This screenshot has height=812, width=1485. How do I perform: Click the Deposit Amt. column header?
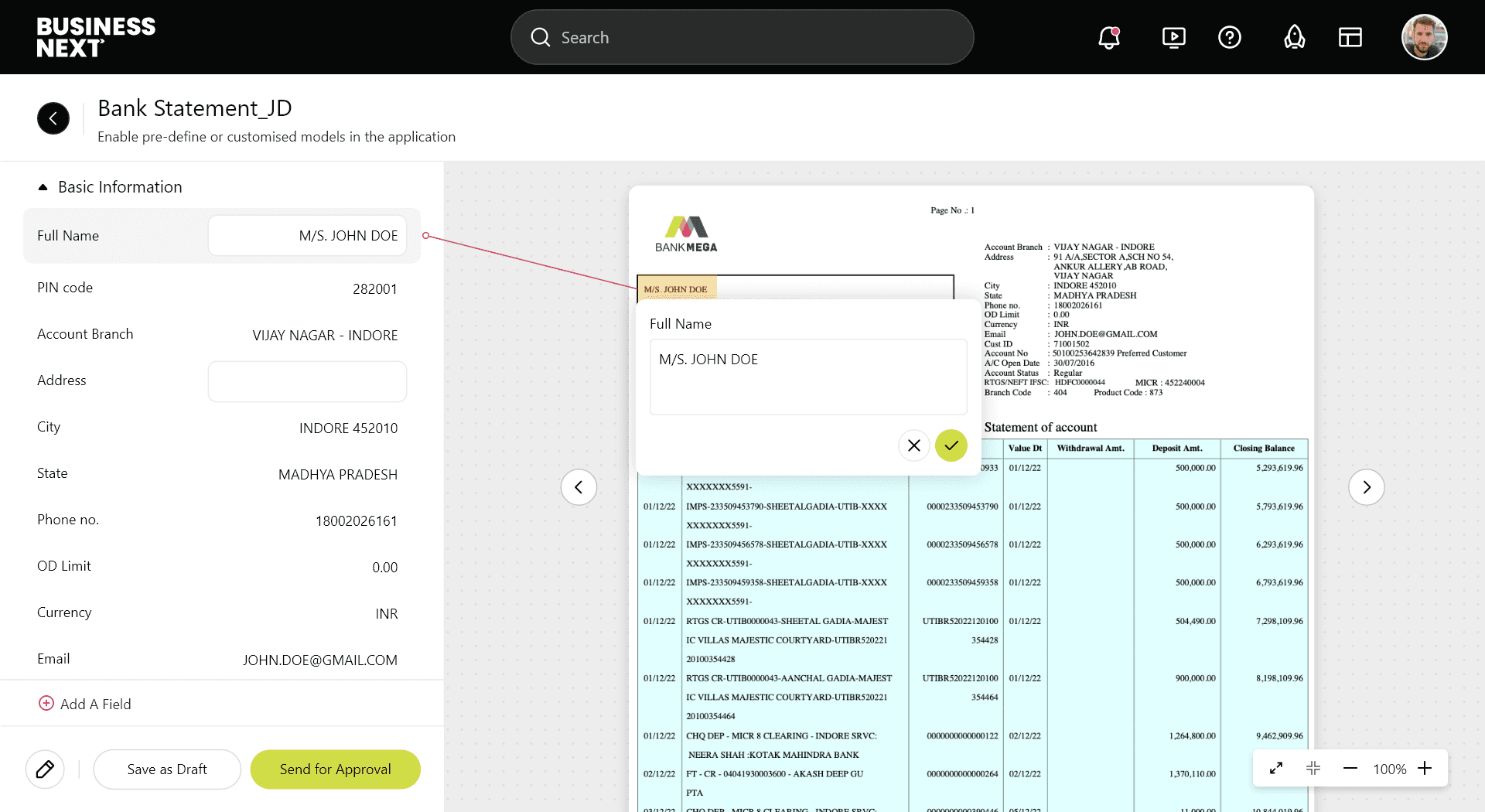click(1177, 449)
